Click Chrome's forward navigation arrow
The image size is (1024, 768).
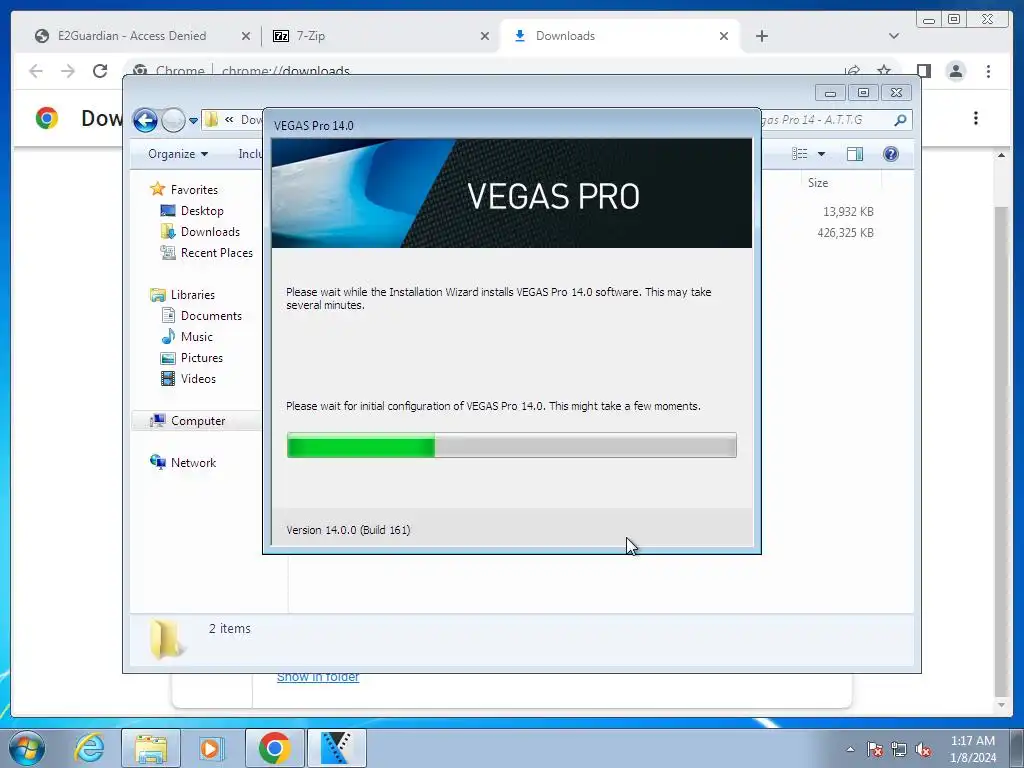[68, 71]
